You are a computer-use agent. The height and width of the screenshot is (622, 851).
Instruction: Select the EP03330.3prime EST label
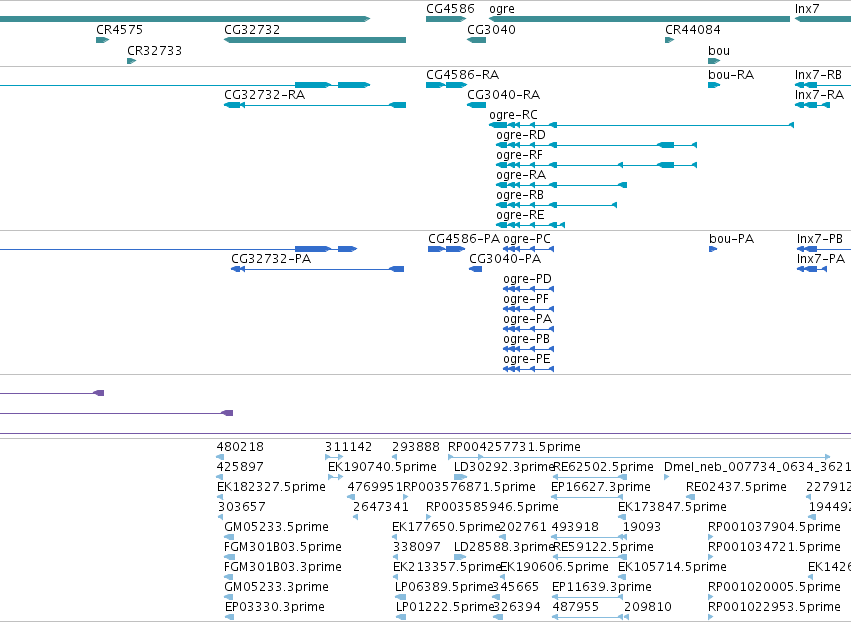click(275, 607)
